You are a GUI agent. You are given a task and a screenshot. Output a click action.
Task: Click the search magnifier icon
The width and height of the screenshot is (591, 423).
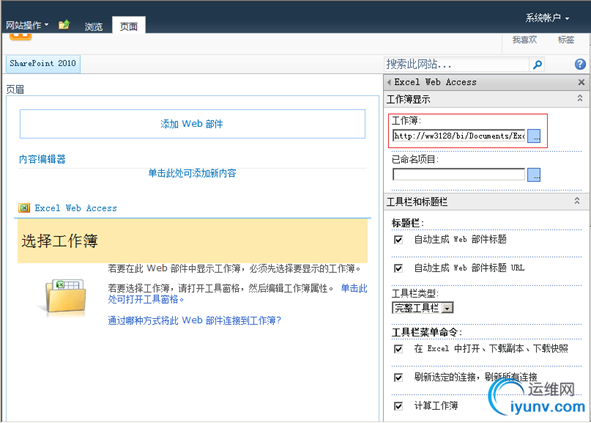pos(537,64)
